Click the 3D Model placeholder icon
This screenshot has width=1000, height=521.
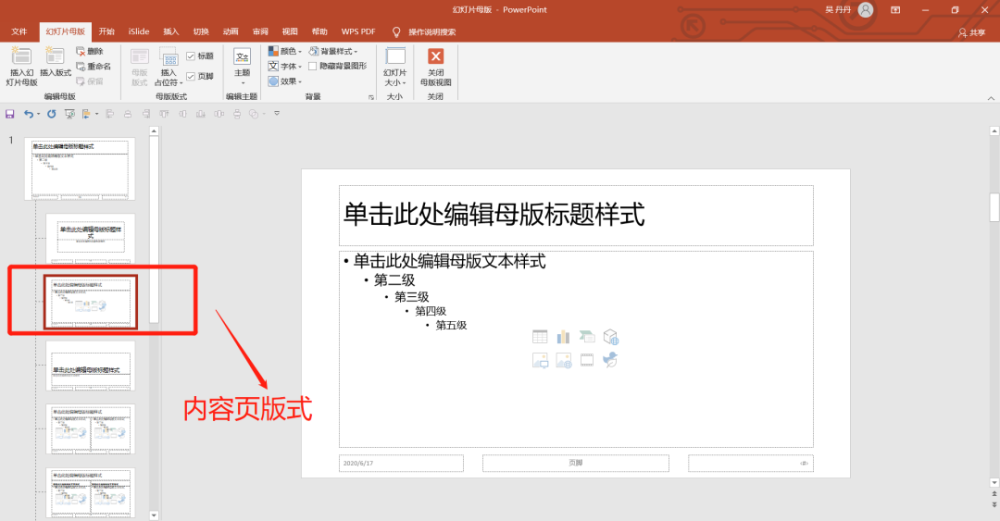coord(610,337)
